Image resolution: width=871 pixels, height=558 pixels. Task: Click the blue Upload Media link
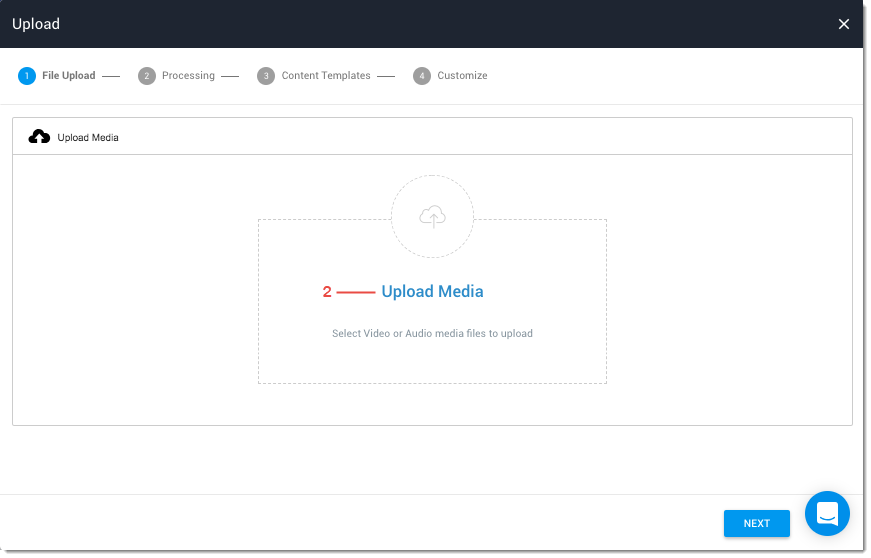coord(432,292)
